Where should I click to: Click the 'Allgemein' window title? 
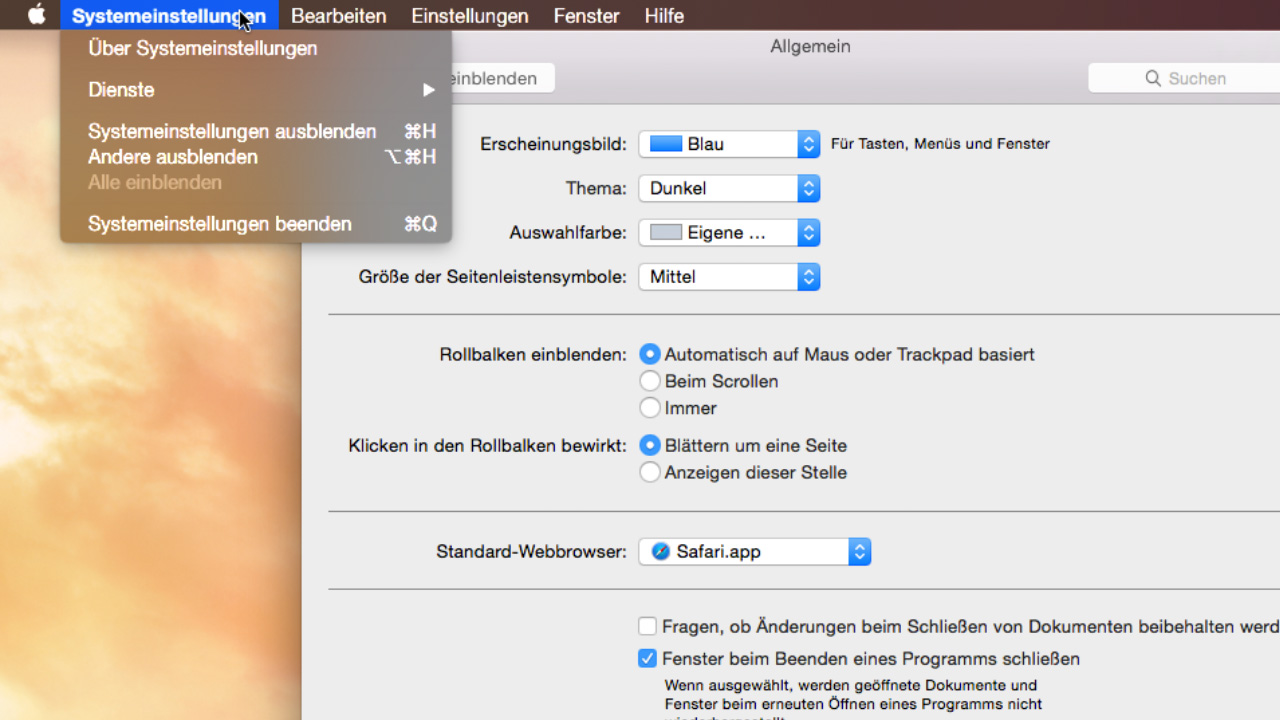(x=810, y=46)
